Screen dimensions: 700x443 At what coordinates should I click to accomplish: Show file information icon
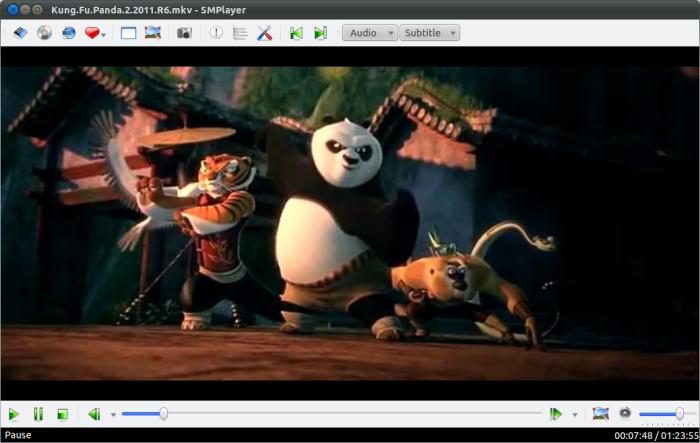216,33
